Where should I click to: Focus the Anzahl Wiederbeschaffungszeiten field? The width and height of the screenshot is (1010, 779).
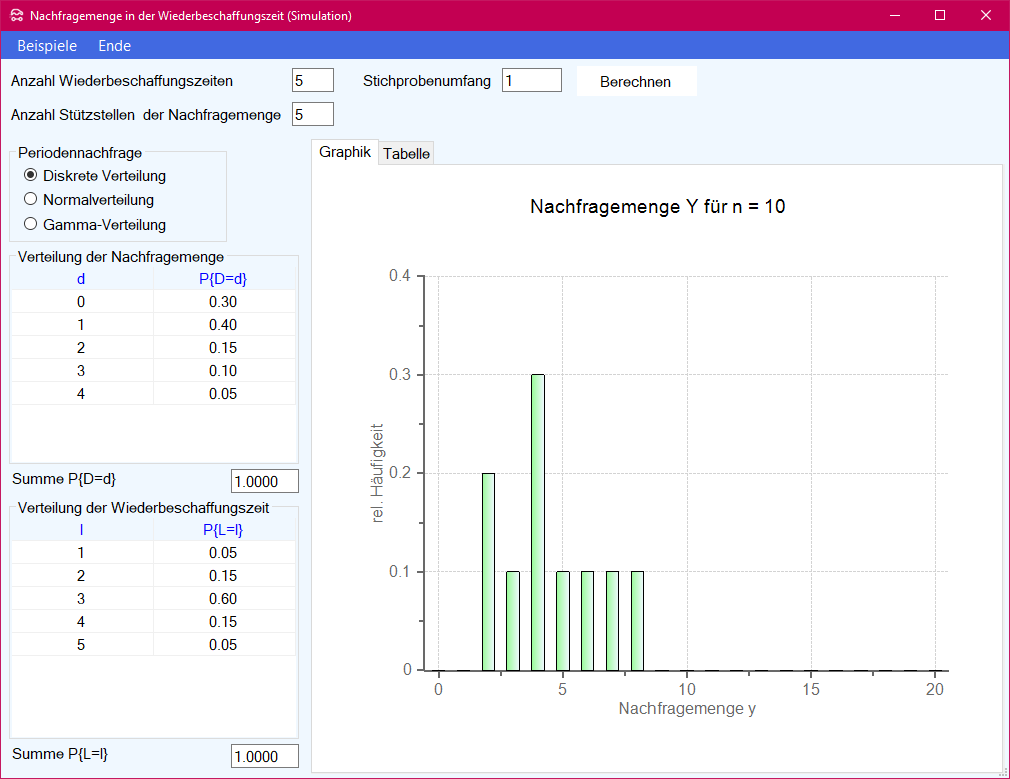[312, 80]
